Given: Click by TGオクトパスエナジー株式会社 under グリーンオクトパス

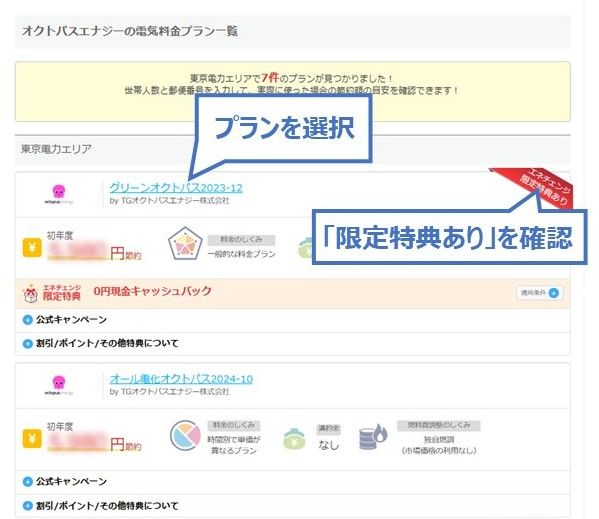Looking at the screenshot, I should (x=170, y=200).
